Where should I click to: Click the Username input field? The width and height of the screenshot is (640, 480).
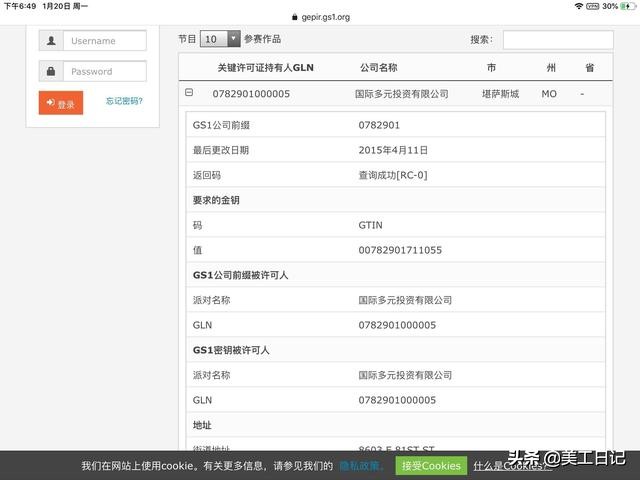pyautogui.click(x=105, y=41)
